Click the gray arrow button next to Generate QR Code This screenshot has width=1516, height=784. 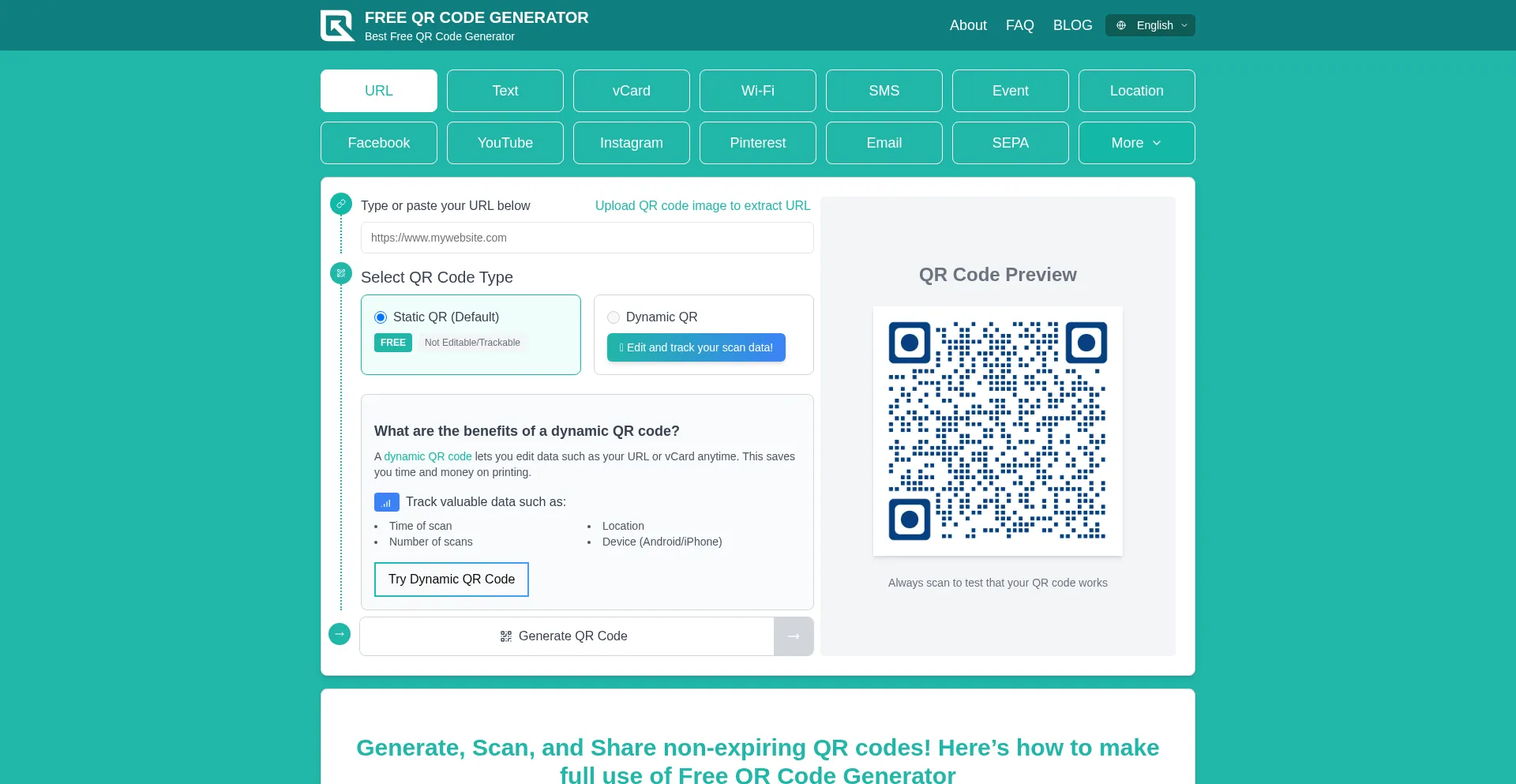(x=794, y=636)
